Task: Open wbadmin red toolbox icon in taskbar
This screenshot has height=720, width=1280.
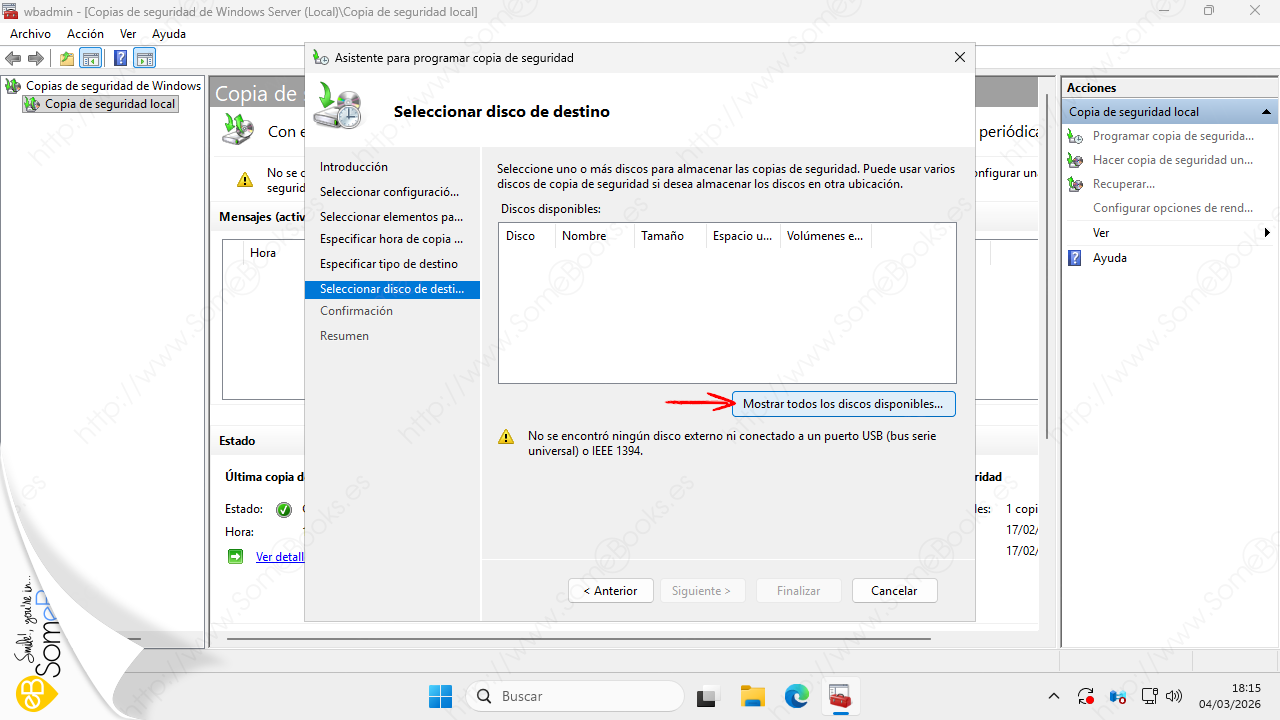Action: 840,696
